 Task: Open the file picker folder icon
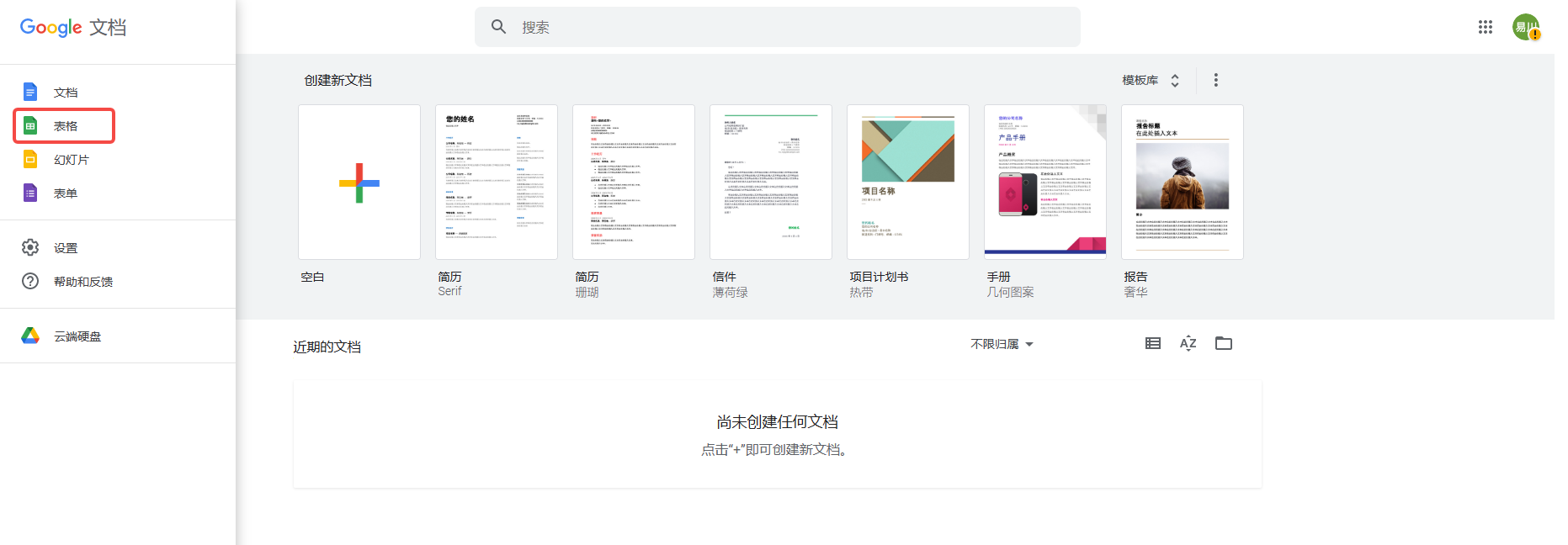tap(1224, 343)
